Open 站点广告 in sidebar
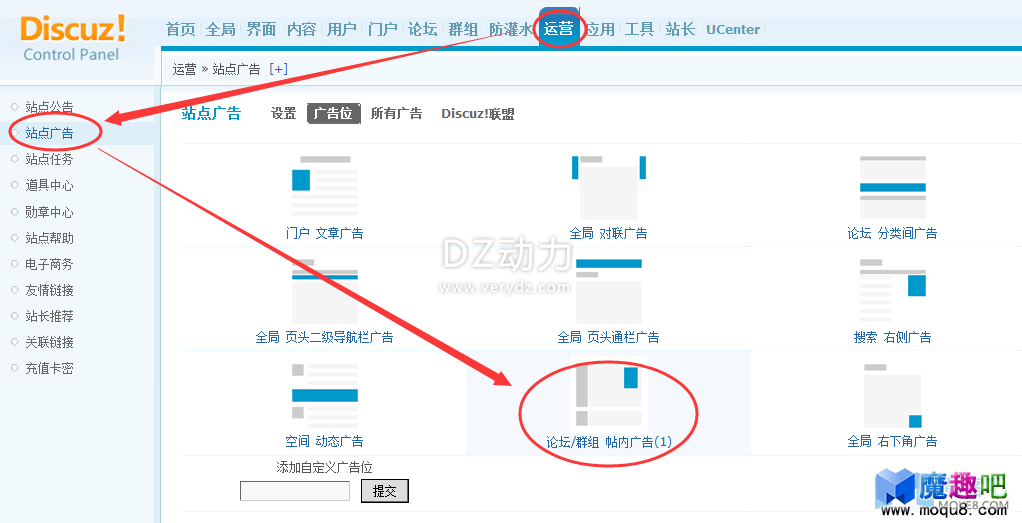The width and height of the screenshot is (1022, 523). click(x=50, y=133)
